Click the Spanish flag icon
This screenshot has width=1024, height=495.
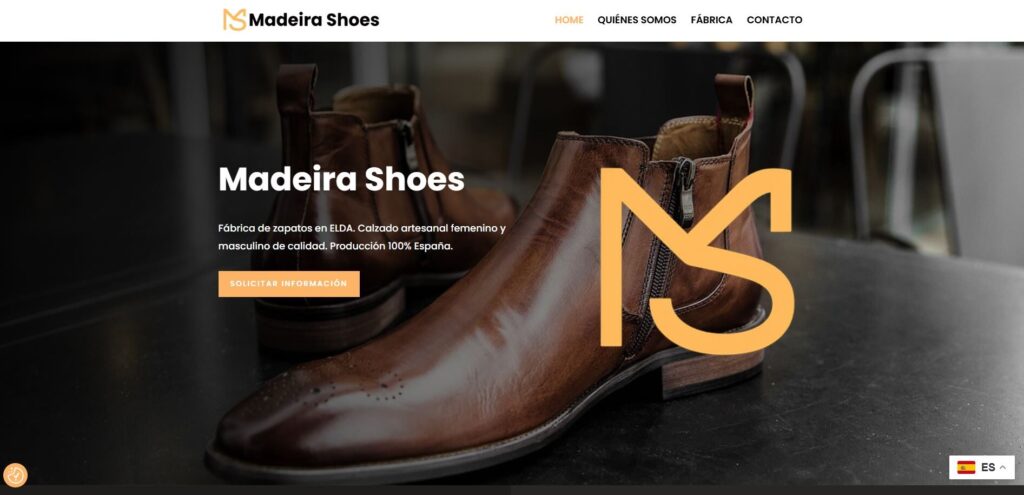tap(966, 468)
